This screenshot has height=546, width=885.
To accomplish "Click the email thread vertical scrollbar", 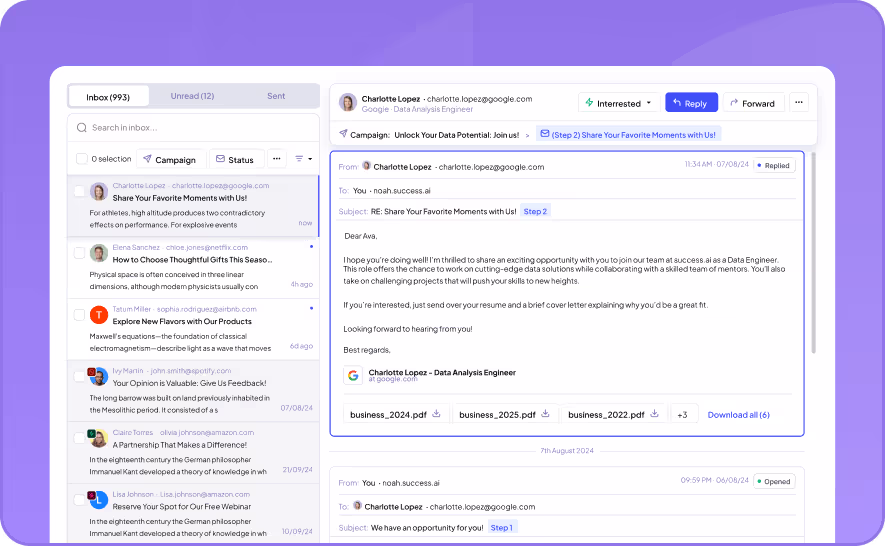I will (813, 254).
